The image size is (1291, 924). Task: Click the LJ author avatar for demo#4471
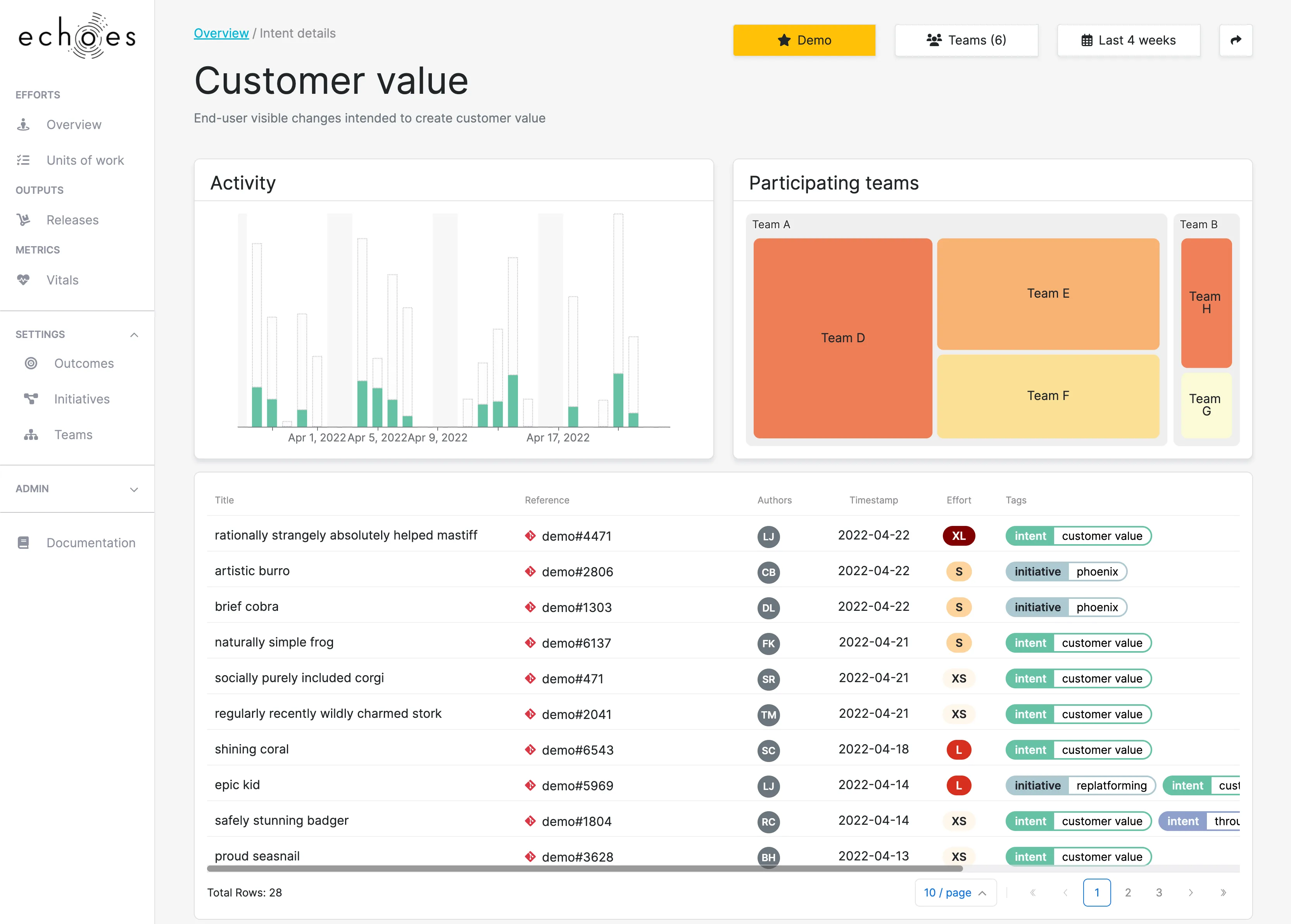click(x=768, y=536)
